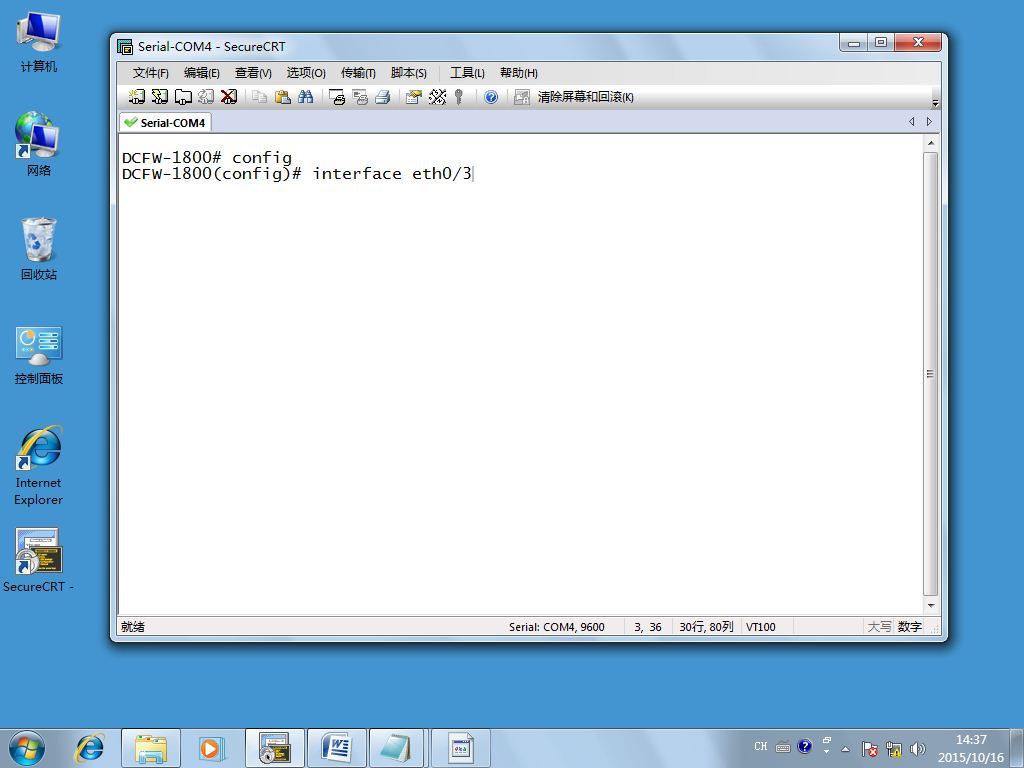Image resolution: width=1024 pixels, height=768 pixels.
Task: Select the Serial-COM4 session tab
Action: click(165, 122)
